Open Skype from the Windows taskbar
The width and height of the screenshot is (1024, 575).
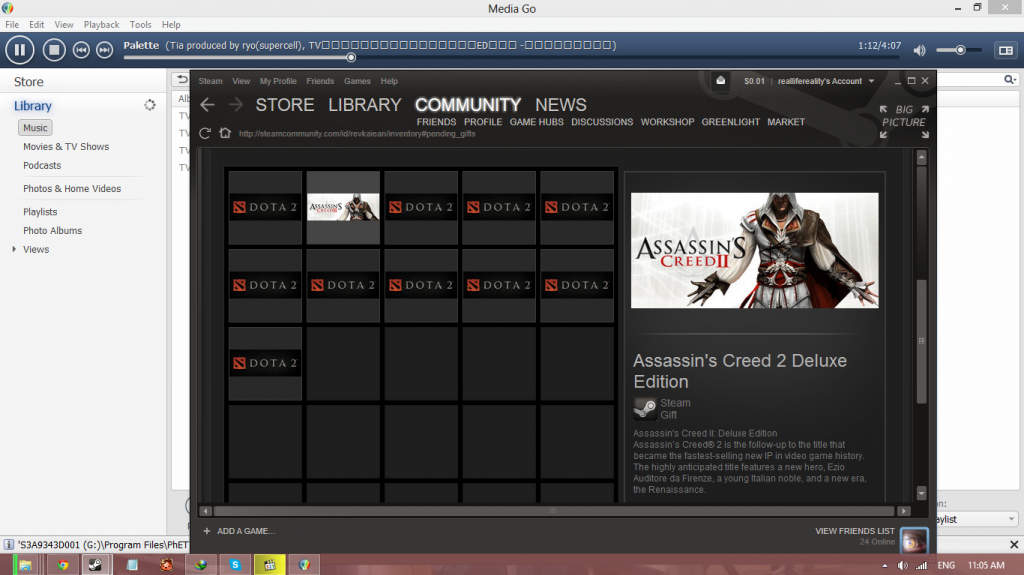(x=235, y=565)
